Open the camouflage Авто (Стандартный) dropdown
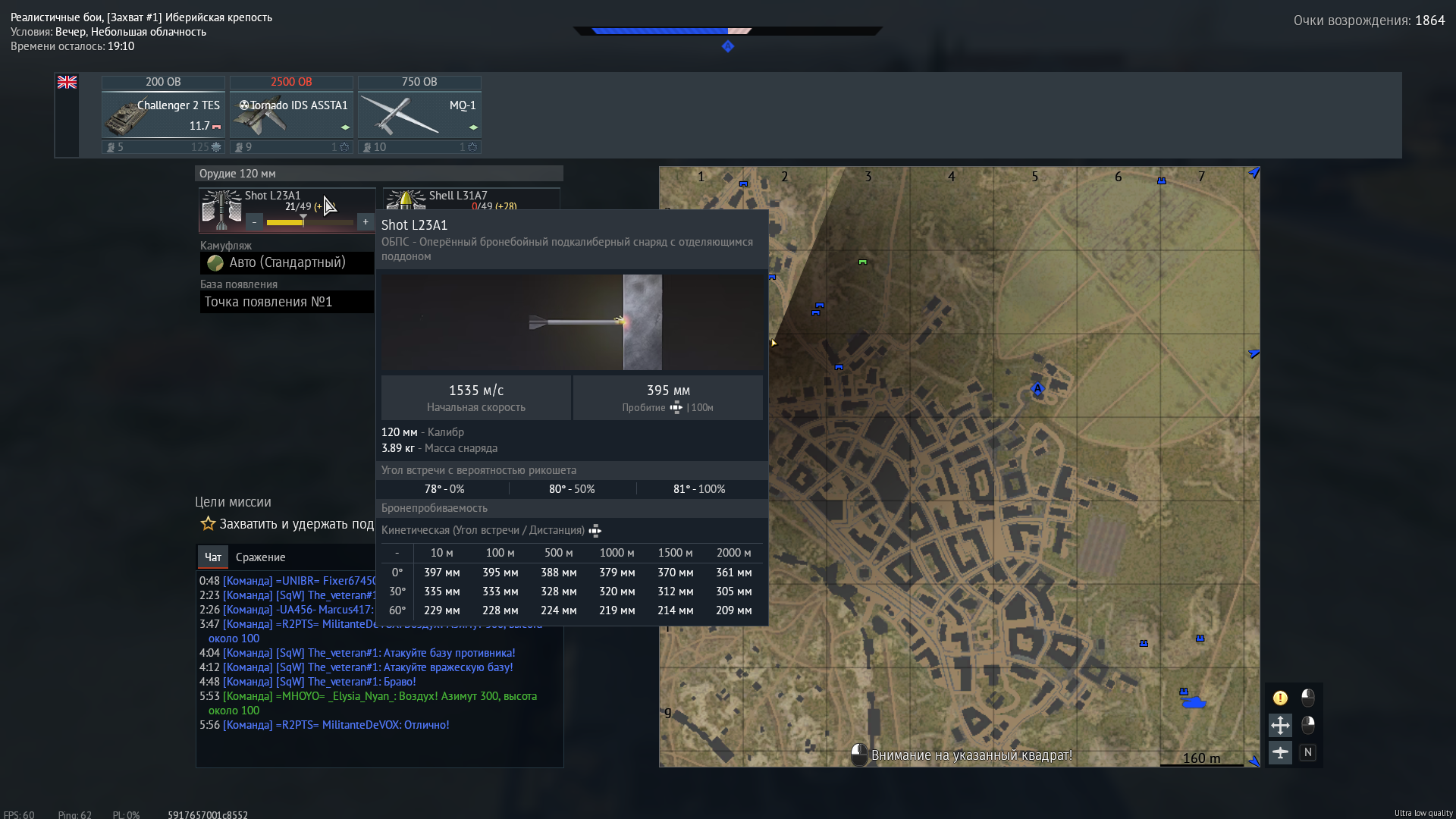Image resolution: width=1456 pixels, height=819 pixels. [287, 262]
